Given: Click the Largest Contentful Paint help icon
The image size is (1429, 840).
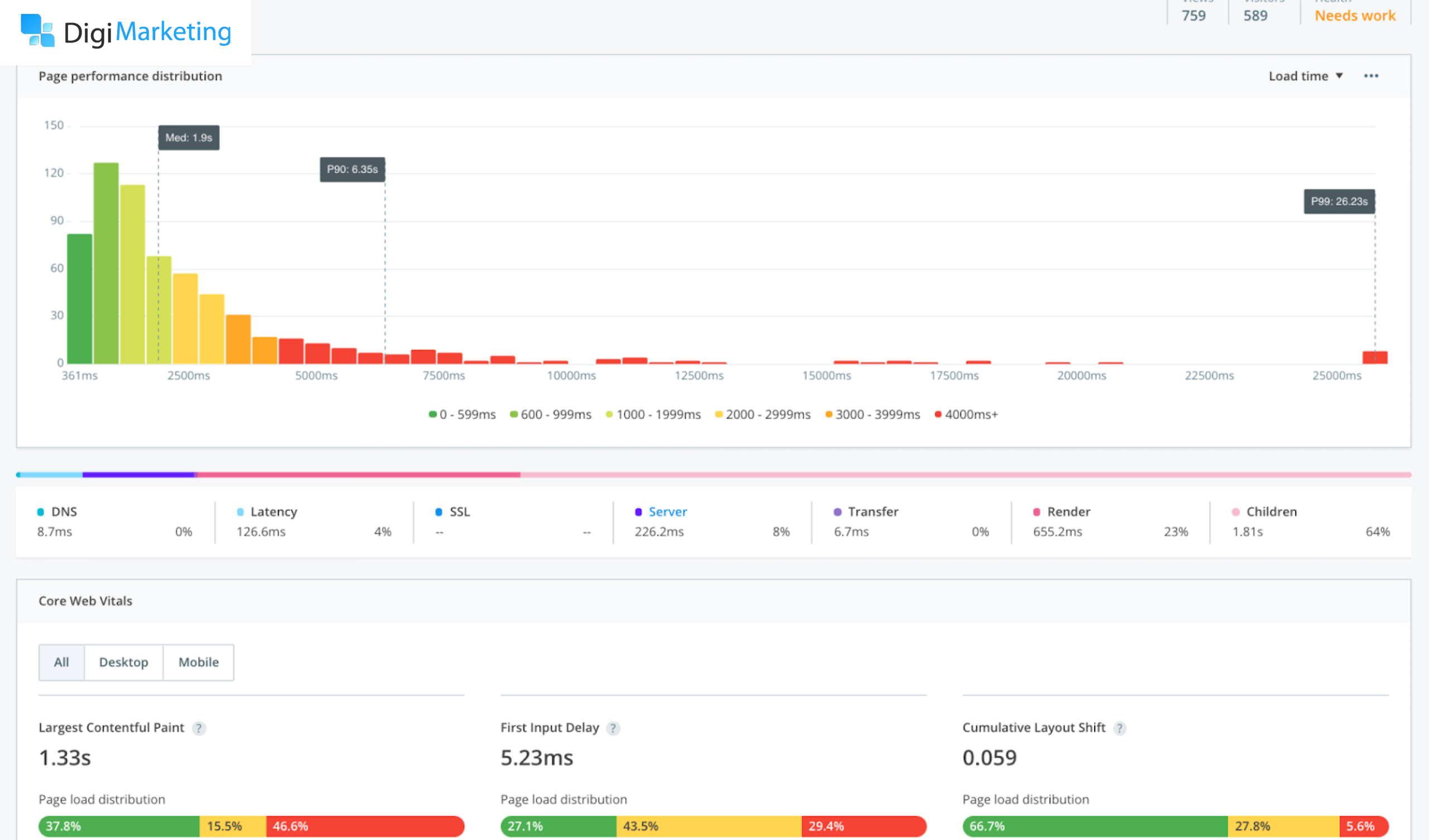Looking at the screenshot, I should [199, 728].
